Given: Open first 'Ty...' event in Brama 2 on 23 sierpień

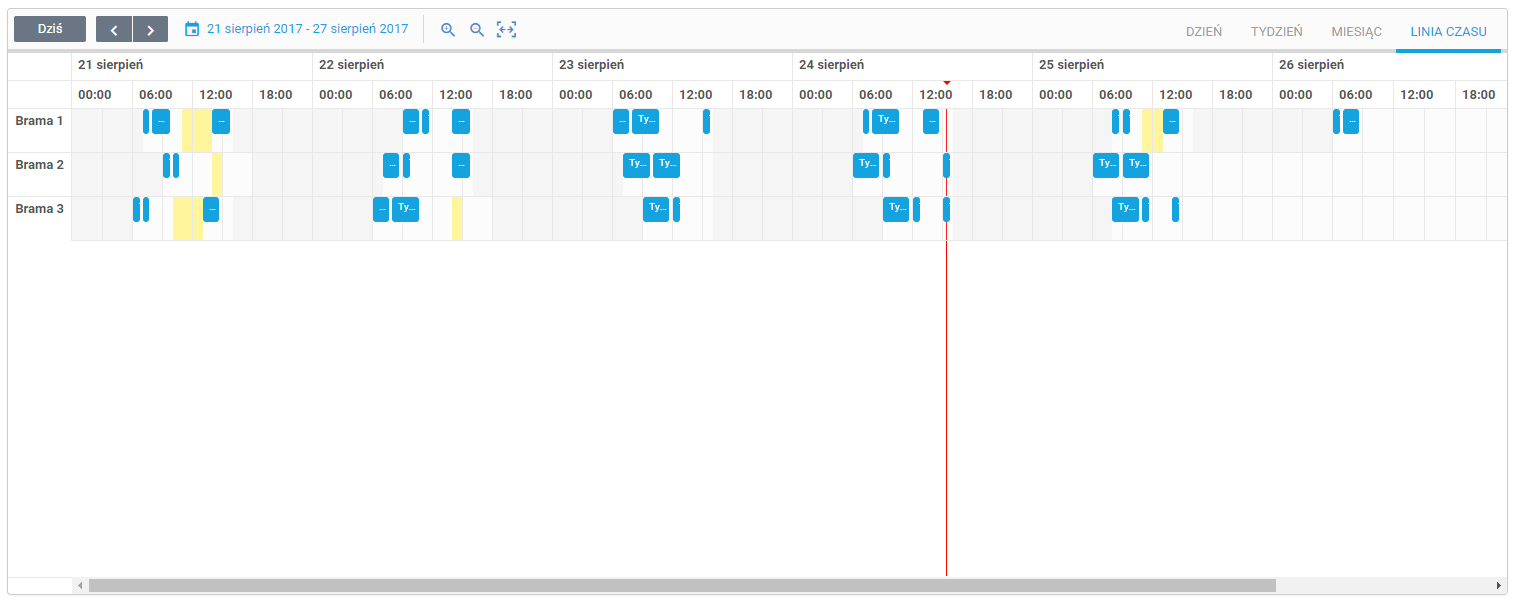Looking at the screenshot, I should point(636,165).
